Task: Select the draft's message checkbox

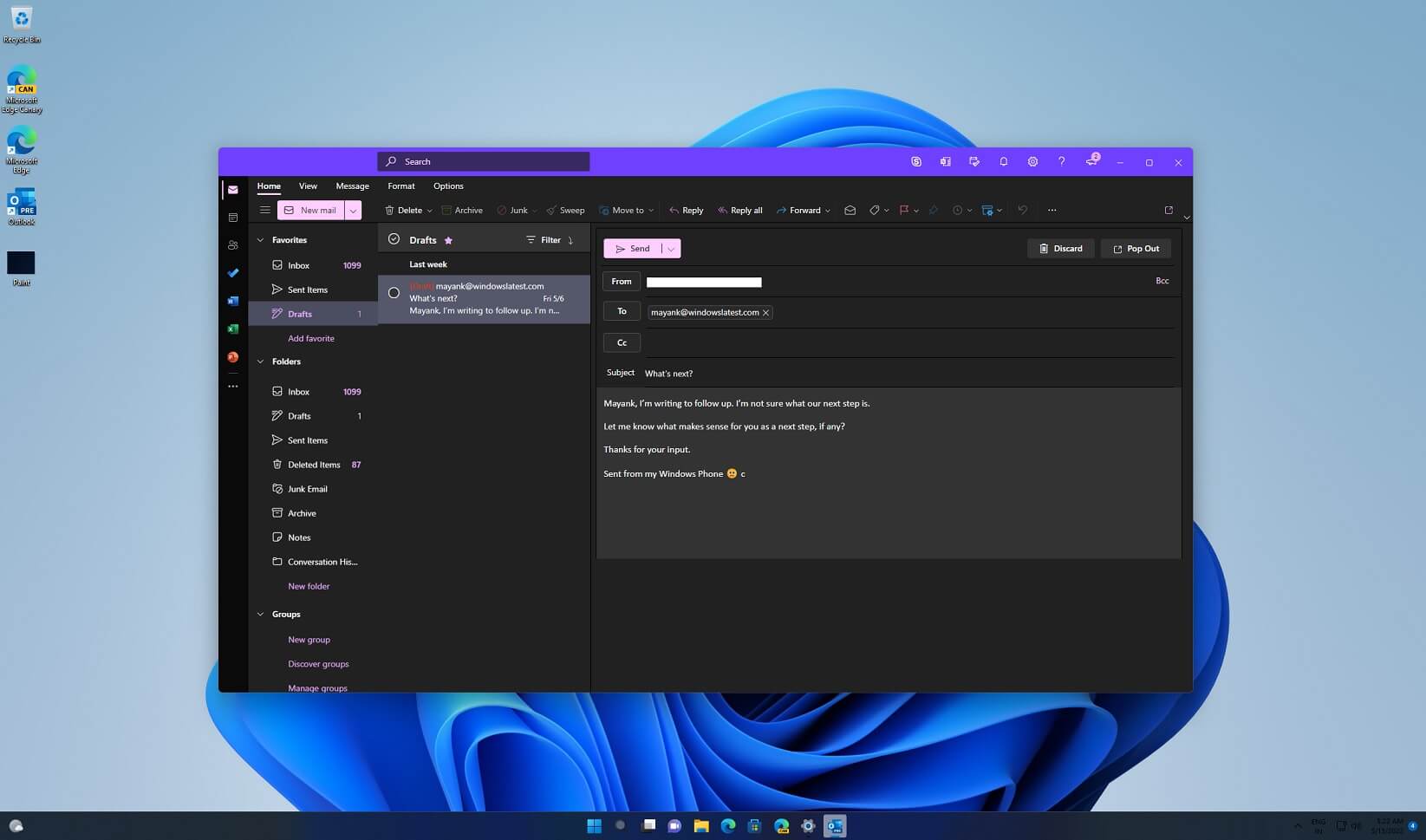Action: 394,292
